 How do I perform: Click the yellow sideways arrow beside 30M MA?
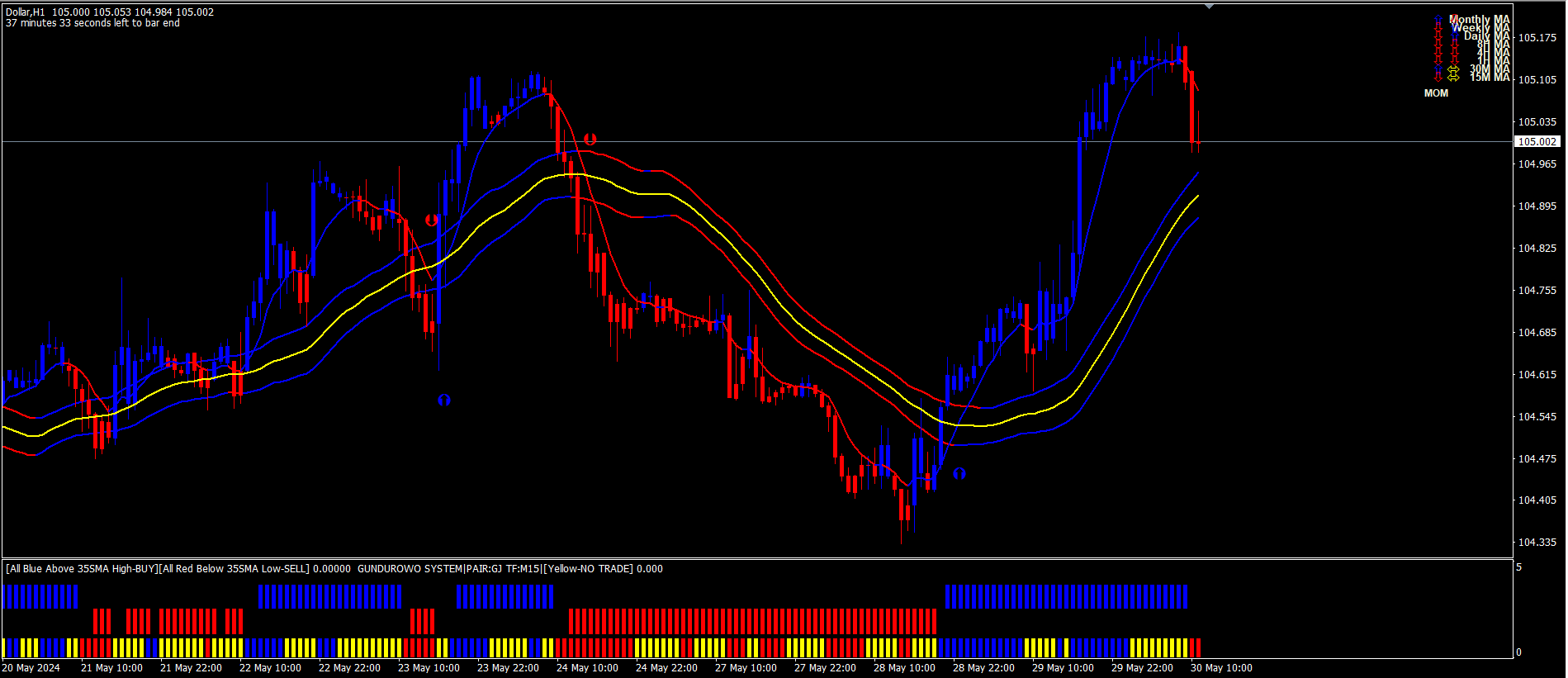coord(1453,69)
